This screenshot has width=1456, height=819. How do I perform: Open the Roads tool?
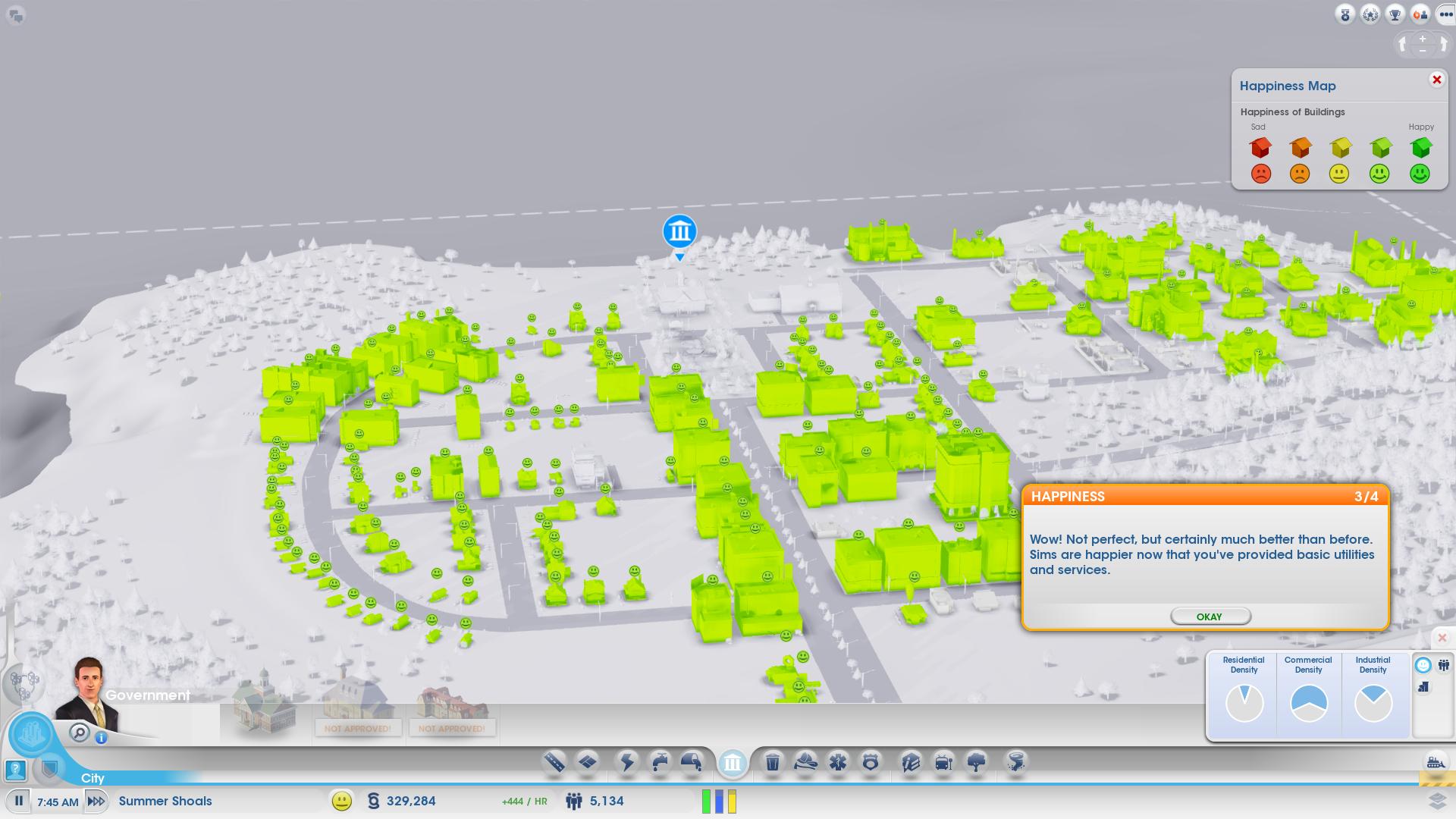[554, 761]
